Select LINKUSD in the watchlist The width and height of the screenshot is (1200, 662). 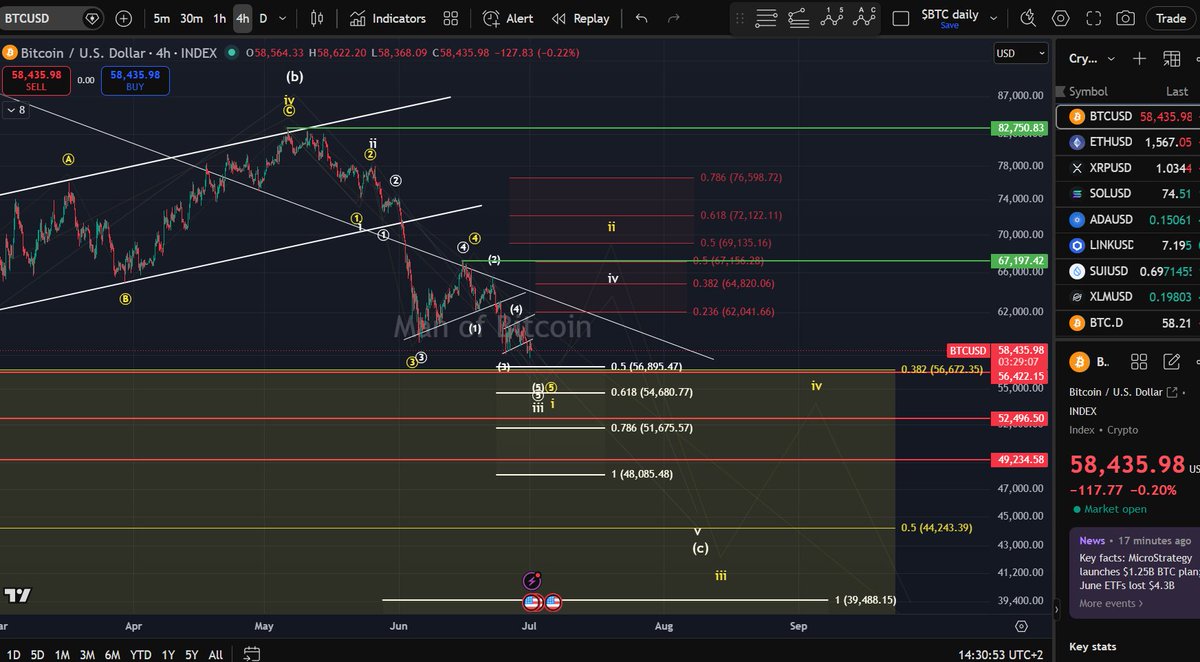point(1130,245)
